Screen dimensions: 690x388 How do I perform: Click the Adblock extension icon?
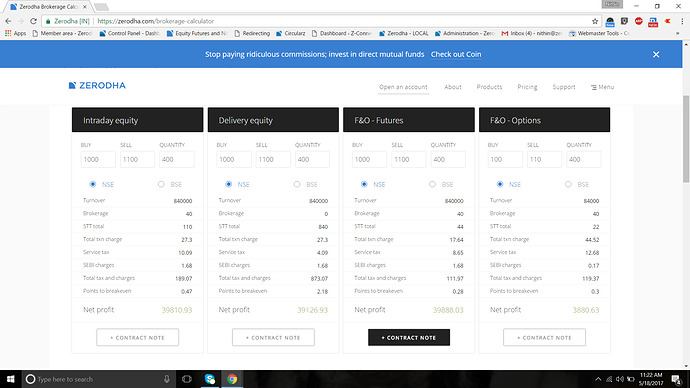pyautogui.click(x=639, y=21)
